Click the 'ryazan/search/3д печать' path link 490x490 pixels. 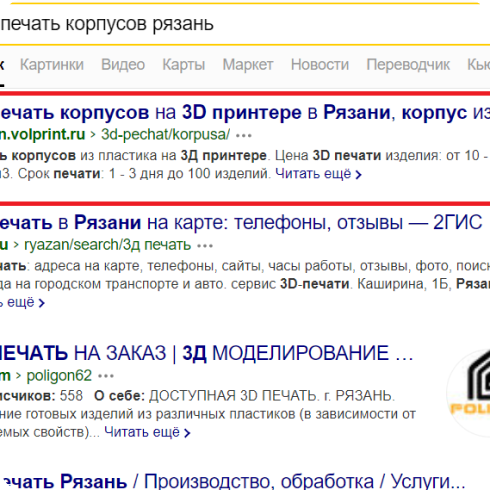click(x=107, y=245)
